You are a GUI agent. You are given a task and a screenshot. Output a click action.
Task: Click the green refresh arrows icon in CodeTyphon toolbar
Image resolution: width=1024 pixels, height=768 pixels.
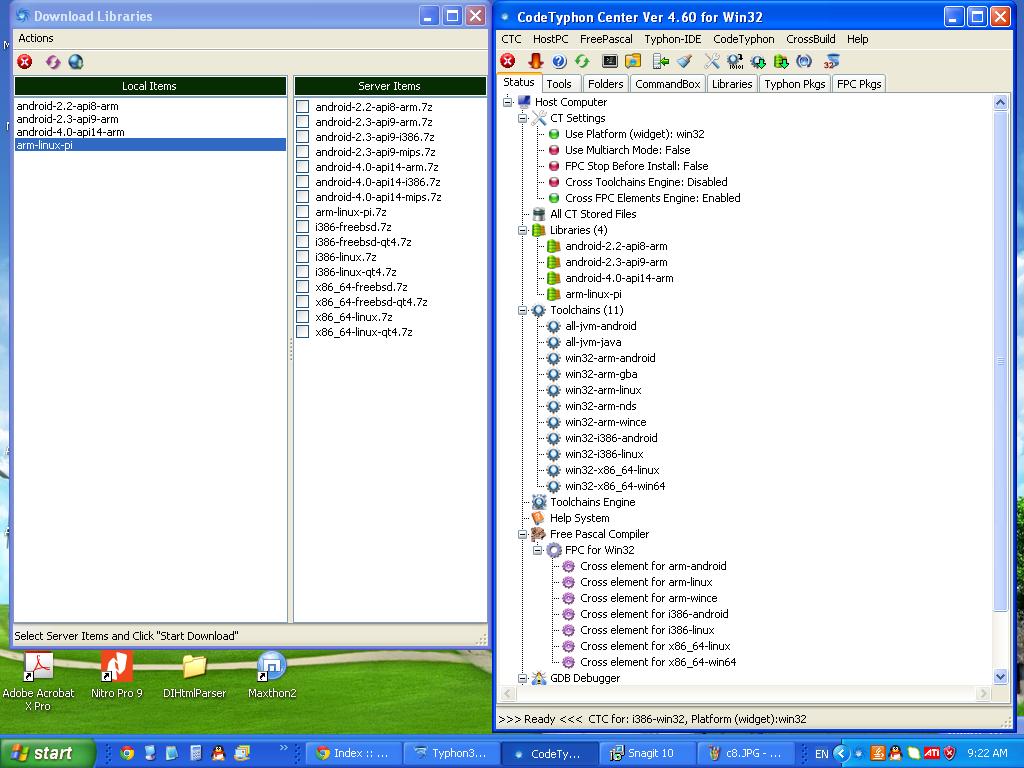pyautogui.click(x=582, y=61)
